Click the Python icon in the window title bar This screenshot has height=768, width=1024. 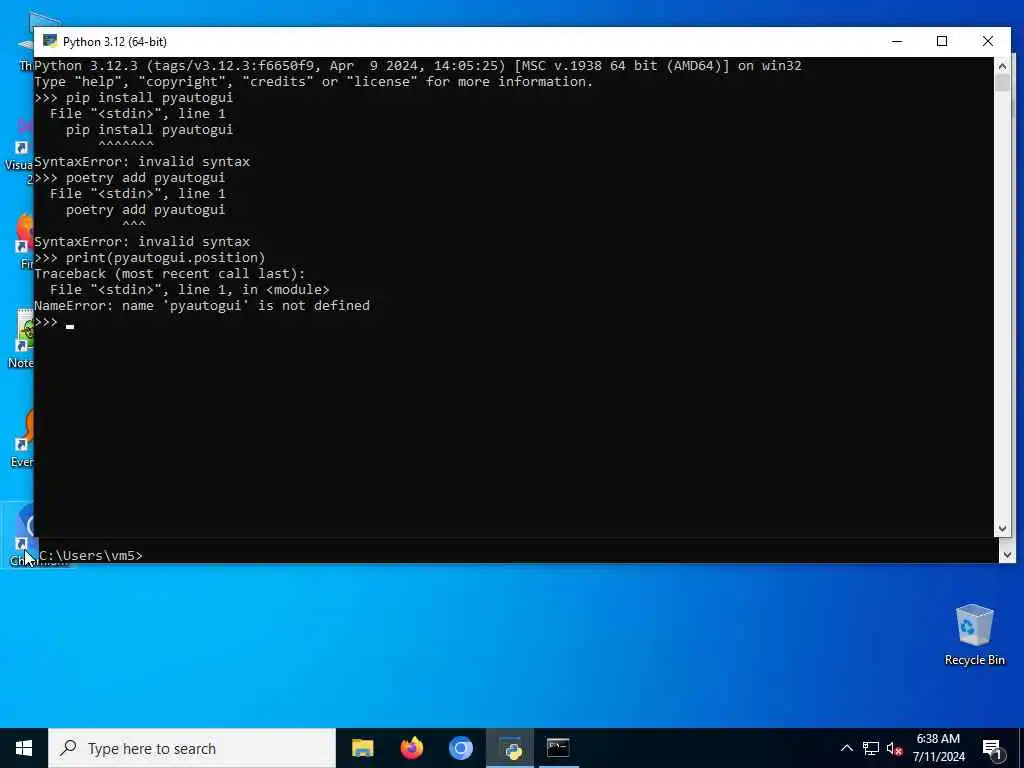[x=50, y=41]
